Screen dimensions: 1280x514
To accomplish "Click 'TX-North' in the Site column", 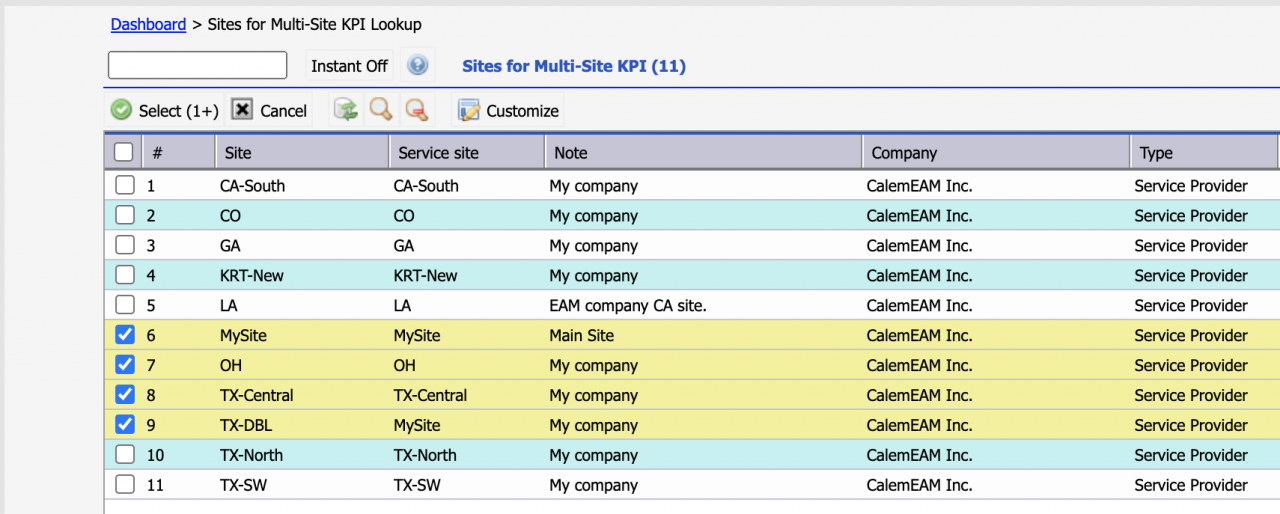I will tap(251, 455).
